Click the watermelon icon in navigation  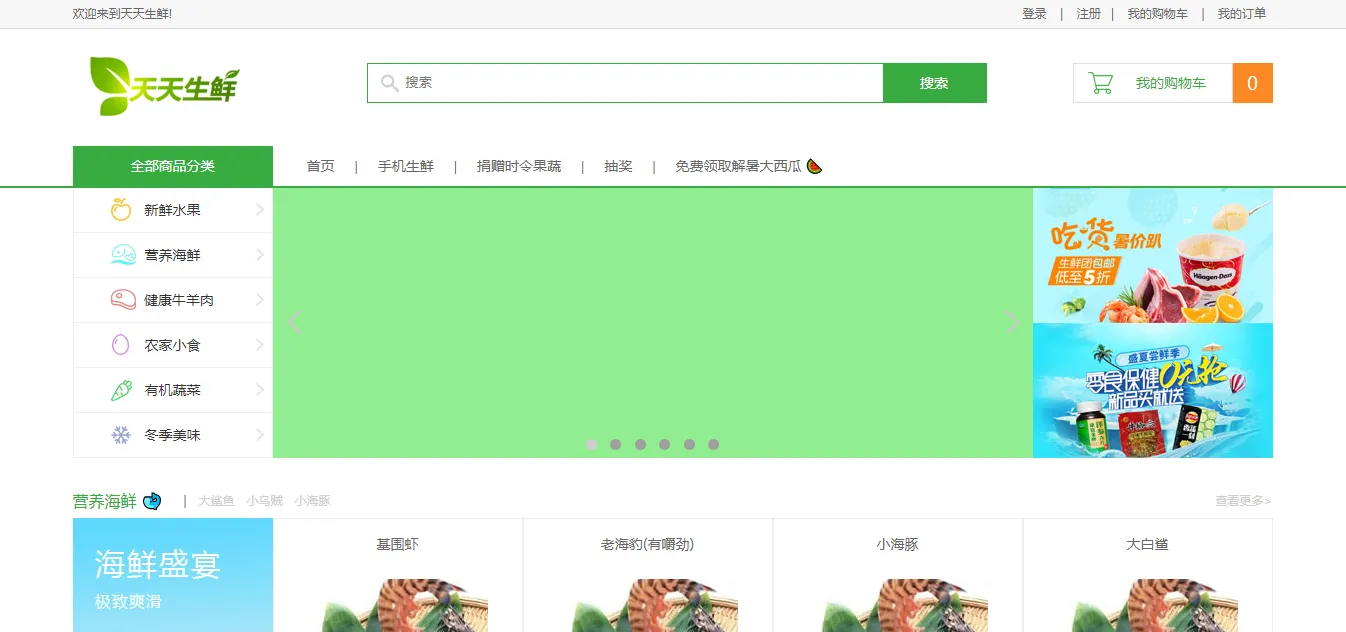pyautogui.click(x=814, y=166)
